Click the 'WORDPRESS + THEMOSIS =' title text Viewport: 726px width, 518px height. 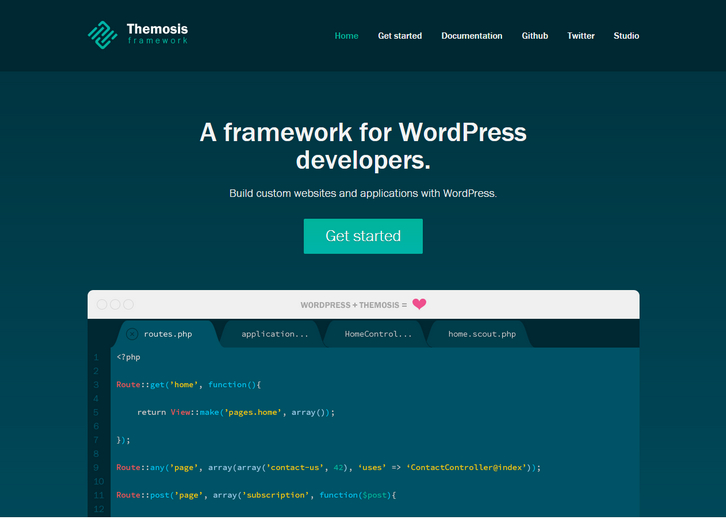pyautogui.click(x=353, y=304)
